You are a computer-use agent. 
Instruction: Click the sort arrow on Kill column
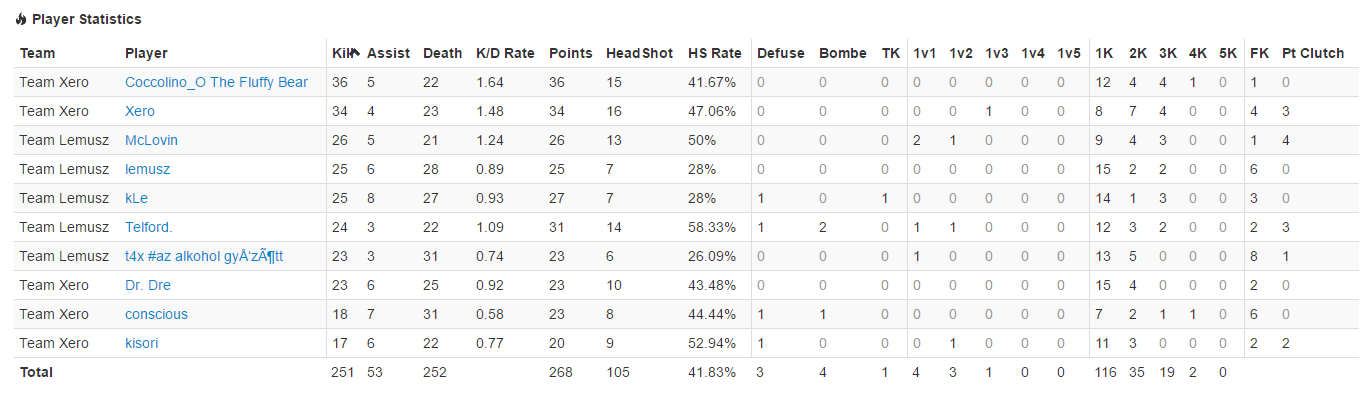tap(355, 53)
